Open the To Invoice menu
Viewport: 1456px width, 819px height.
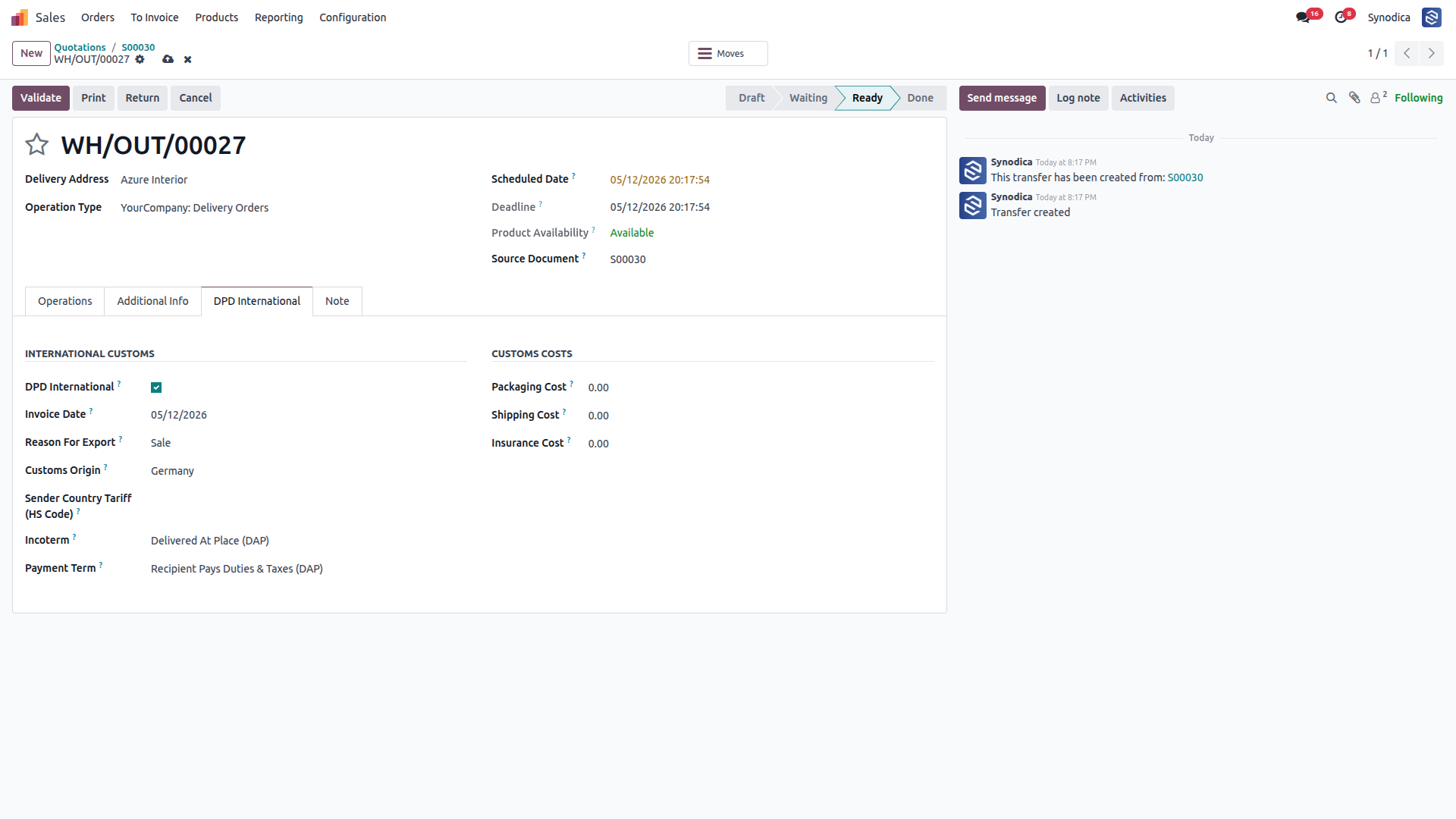pyautogui.click(x=155, y=17)
